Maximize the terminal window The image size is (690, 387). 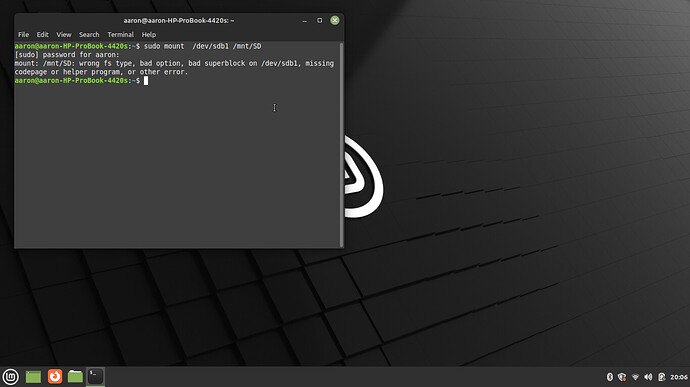click(319, 20)
